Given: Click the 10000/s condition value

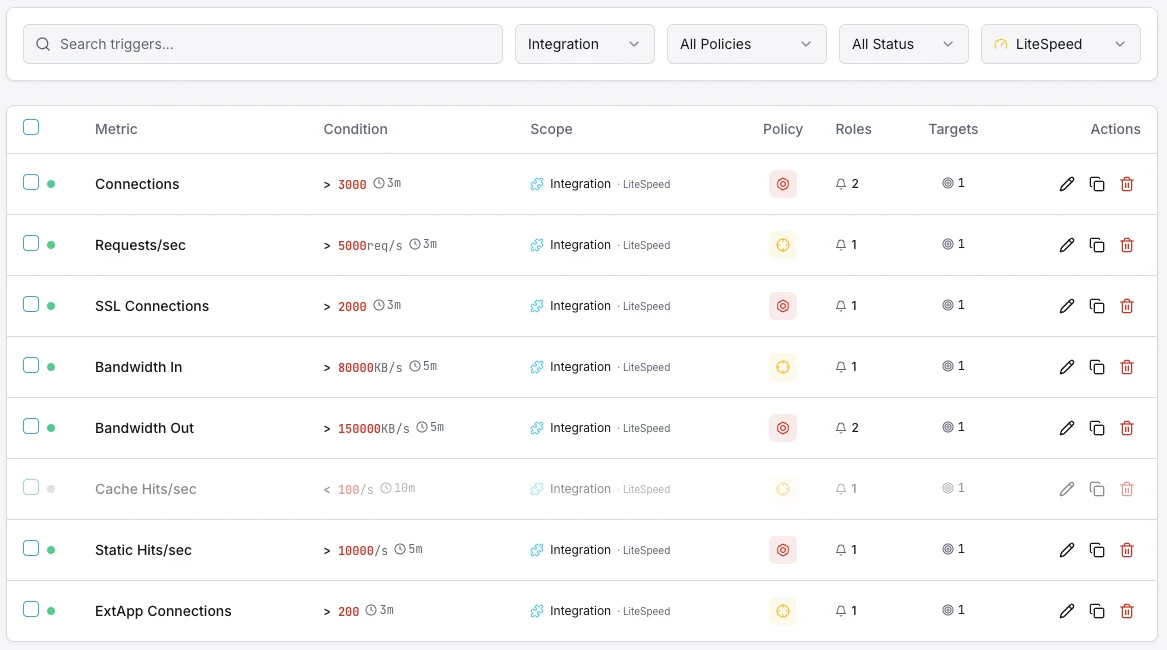Looking at the screenshot, I should point(362,550).
